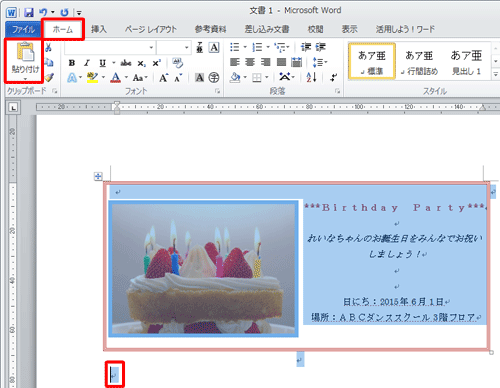
Task: Click the birthday cake picture
Action: click(x=203, y=268)
